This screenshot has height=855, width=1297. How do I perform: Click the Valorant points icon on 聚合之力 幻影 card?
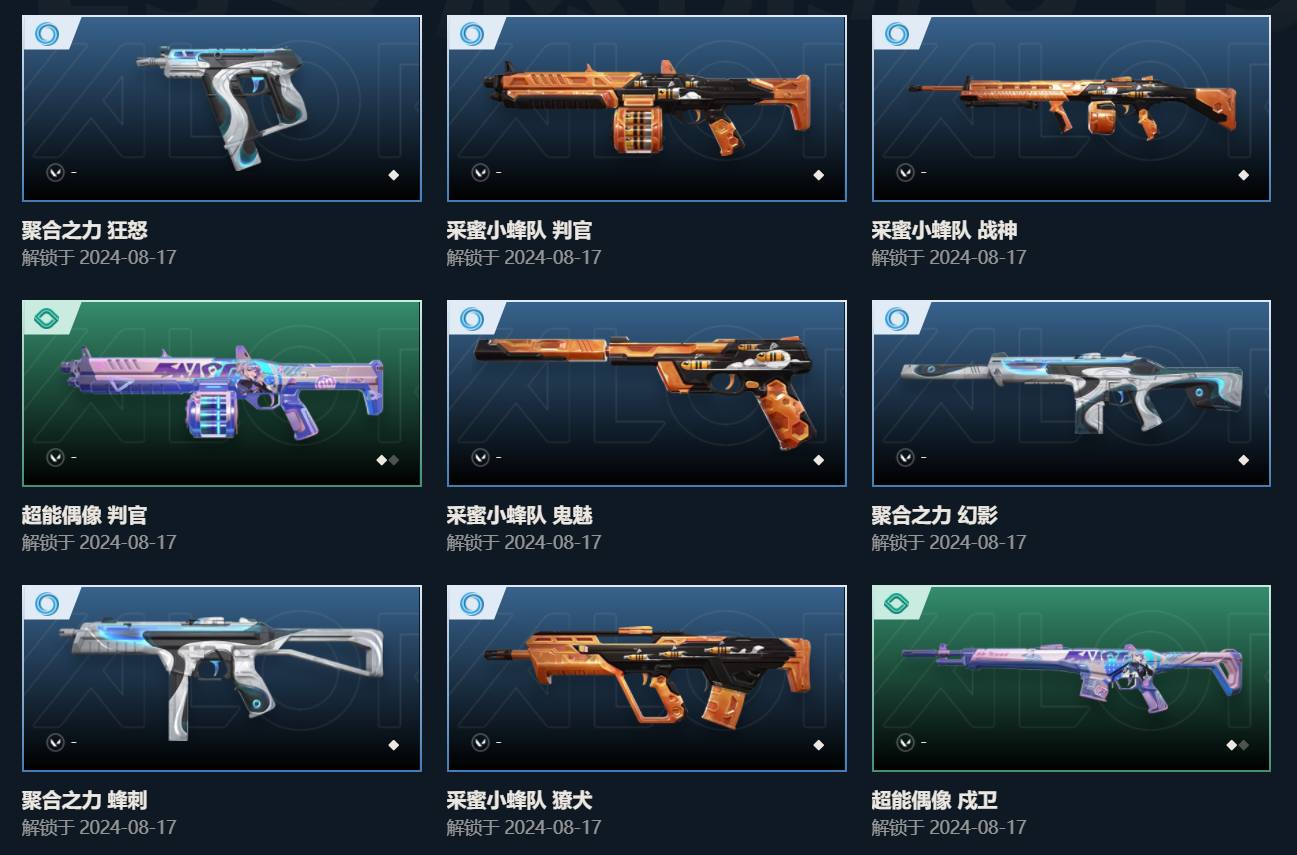905,457
